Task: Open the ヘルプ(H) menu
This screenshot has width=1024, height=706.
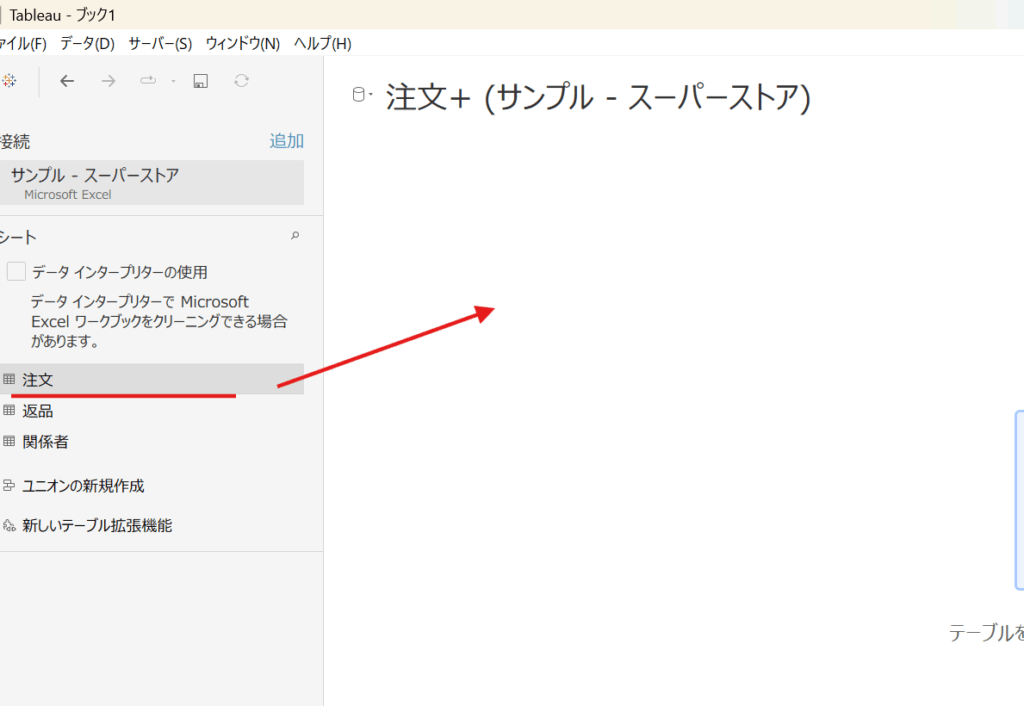Action: (x=322, y=44)
